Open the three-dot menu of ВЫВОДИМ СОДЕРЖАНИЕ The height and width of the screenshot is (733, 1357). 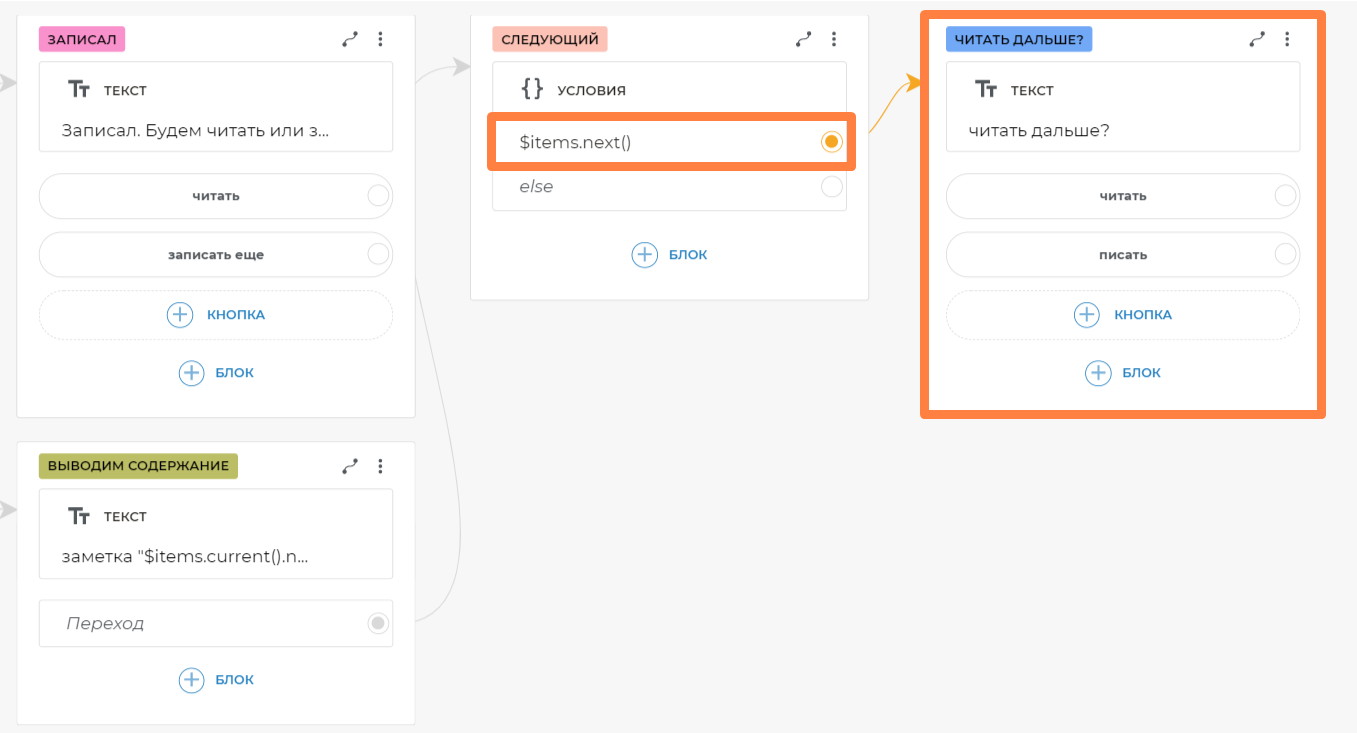click(380, 466)
